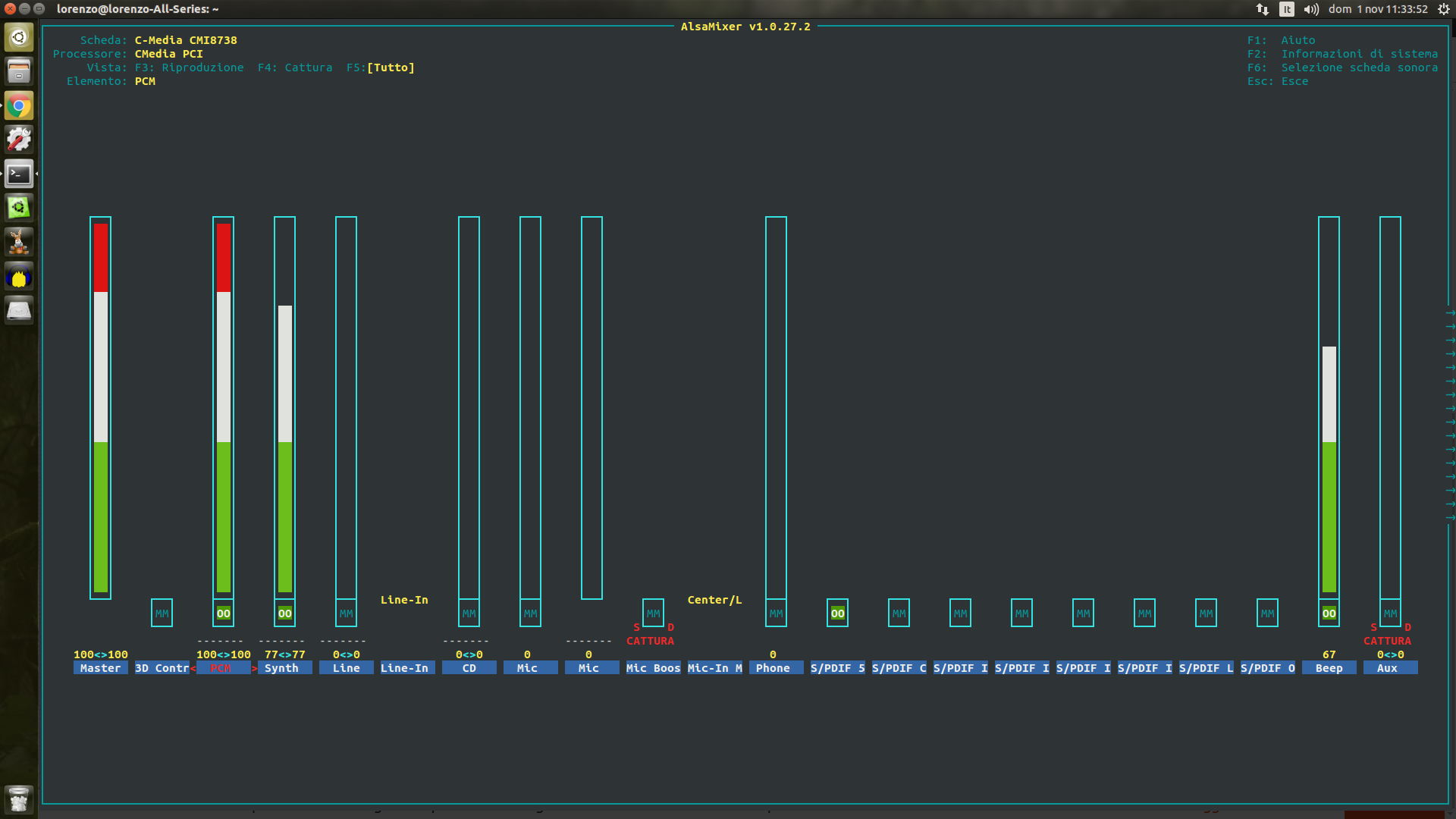The width and height of the screenshot is (1456, 819).
Task: Click the sound volume tray icon
Action: pyautogui.click(x=1311, y=9)
